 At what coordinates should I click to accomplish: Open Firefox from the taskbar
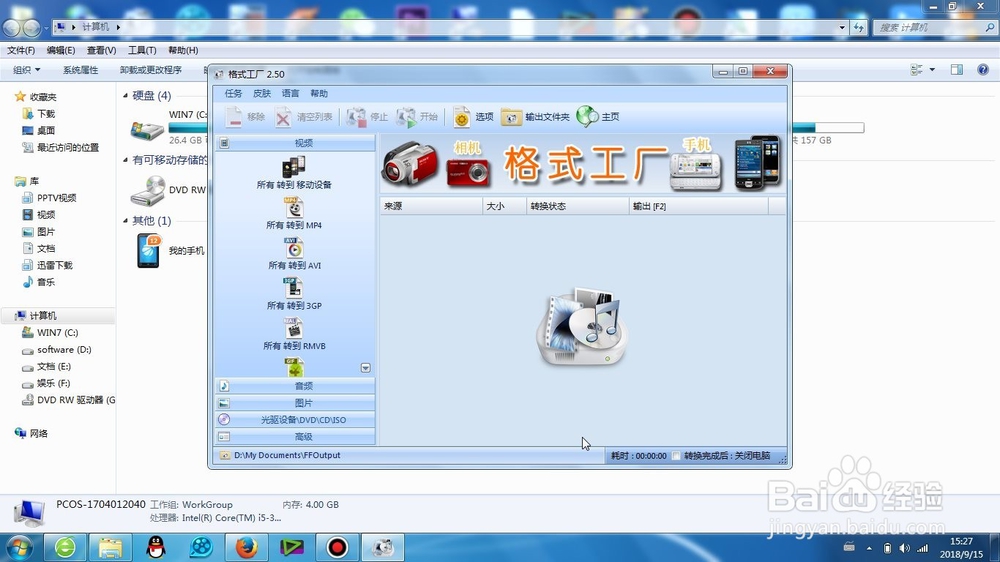[246, 547]
